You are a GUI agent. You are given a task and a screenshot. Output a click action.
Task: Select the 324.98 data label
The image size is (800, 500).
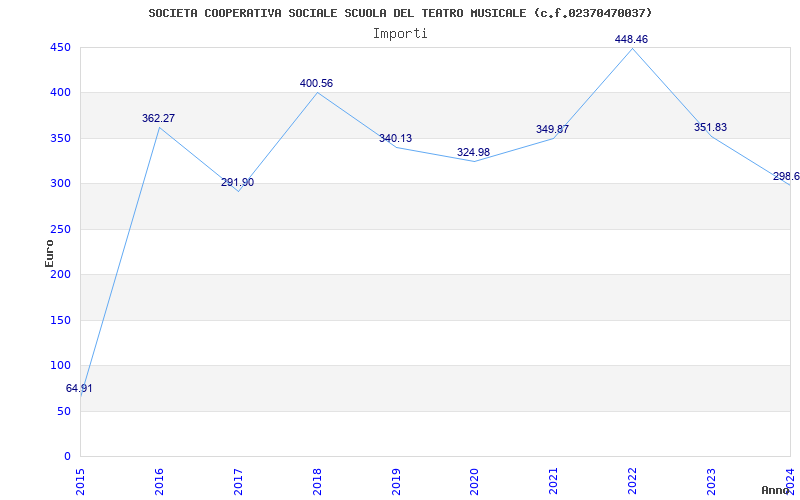click(473, 153)
